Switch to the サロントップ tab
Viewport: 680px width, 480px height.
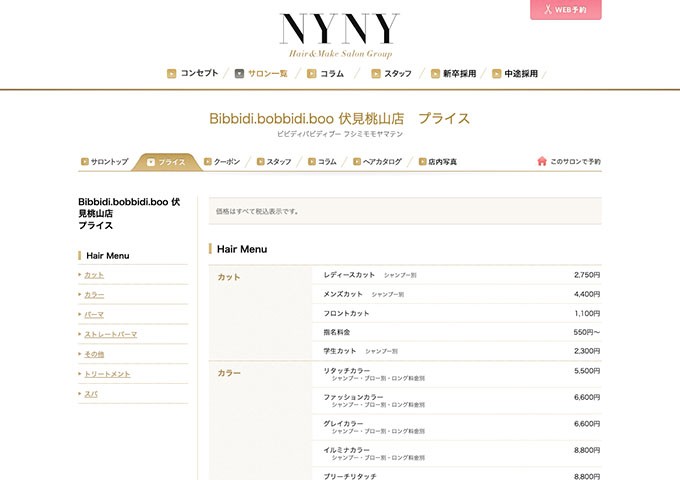coord(105,161)
